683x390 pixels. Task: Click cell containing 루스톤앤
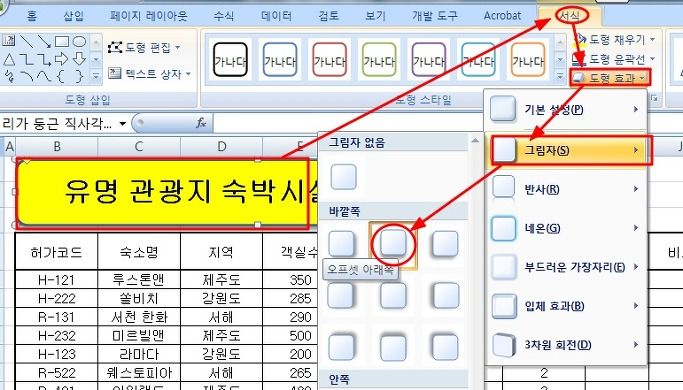pos(139,279)
